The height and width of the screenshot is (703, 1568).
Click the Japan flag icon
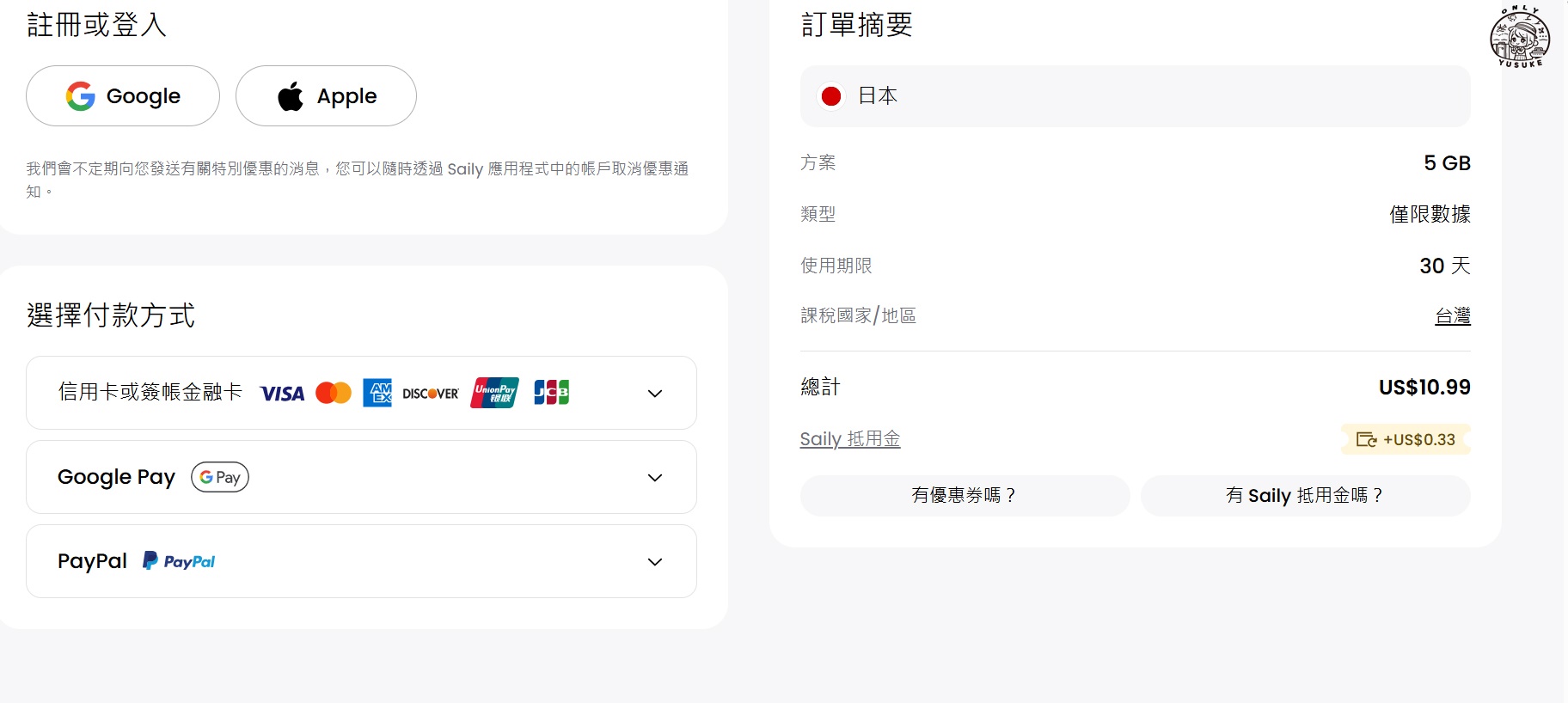[x=831, y=96]
